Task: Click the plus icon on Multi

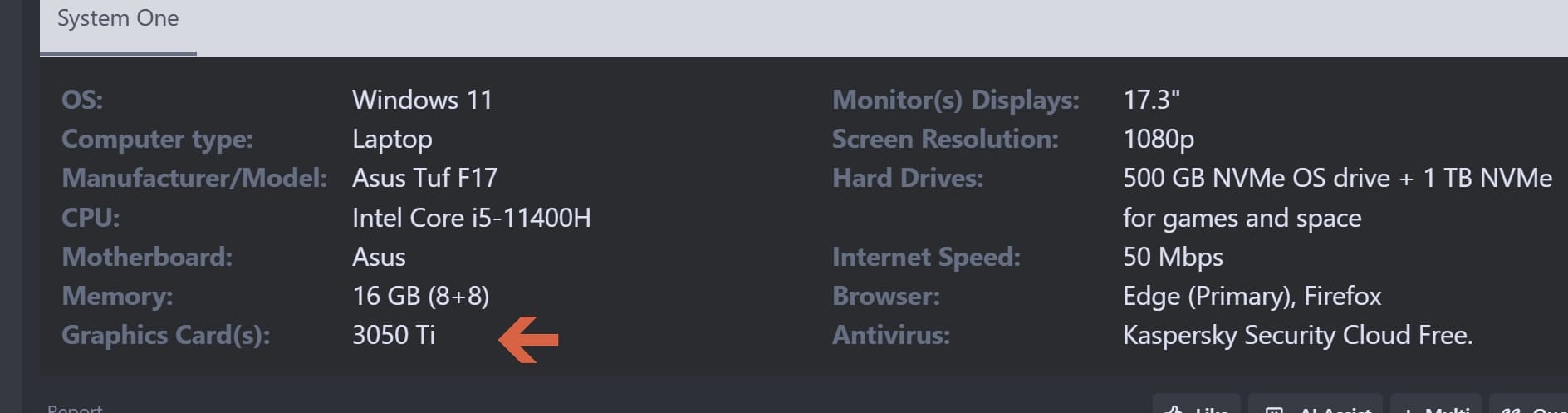Action: (1408, 410)
